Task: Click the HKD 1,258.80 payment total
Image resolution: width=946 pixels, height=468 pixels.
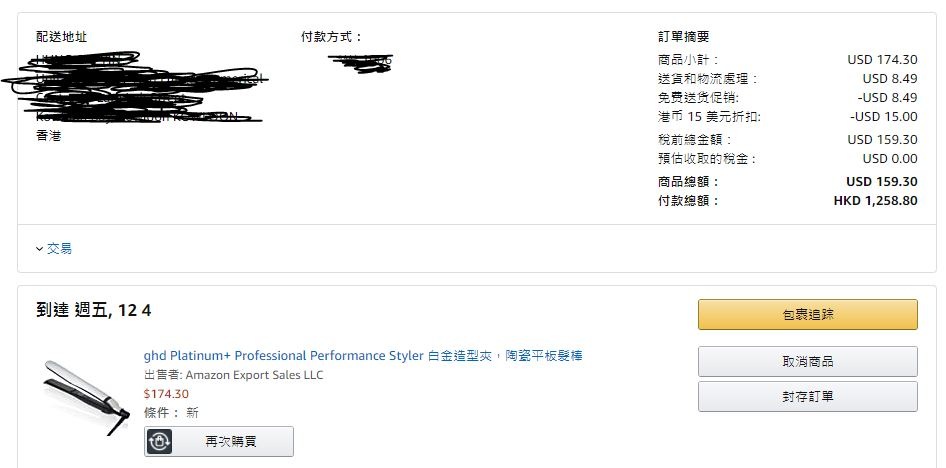Action: (875, 200)
